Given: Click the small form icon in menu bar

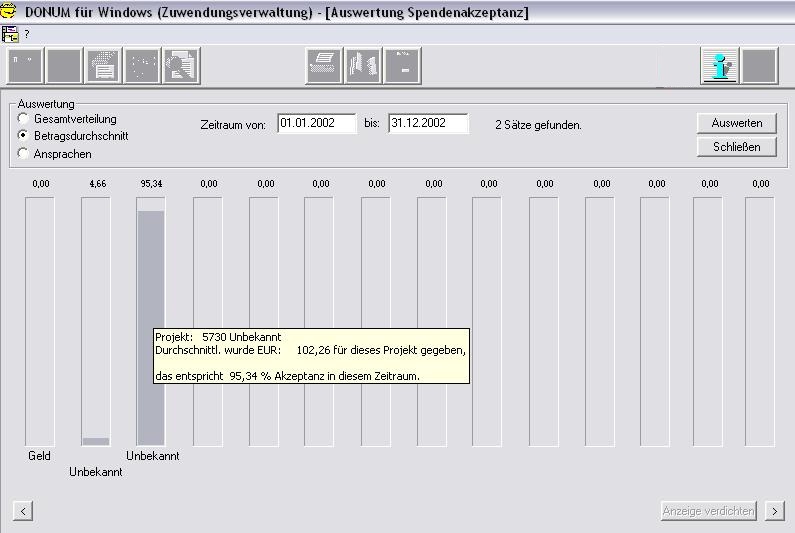Looking at the screenshot, I should 10,33.
